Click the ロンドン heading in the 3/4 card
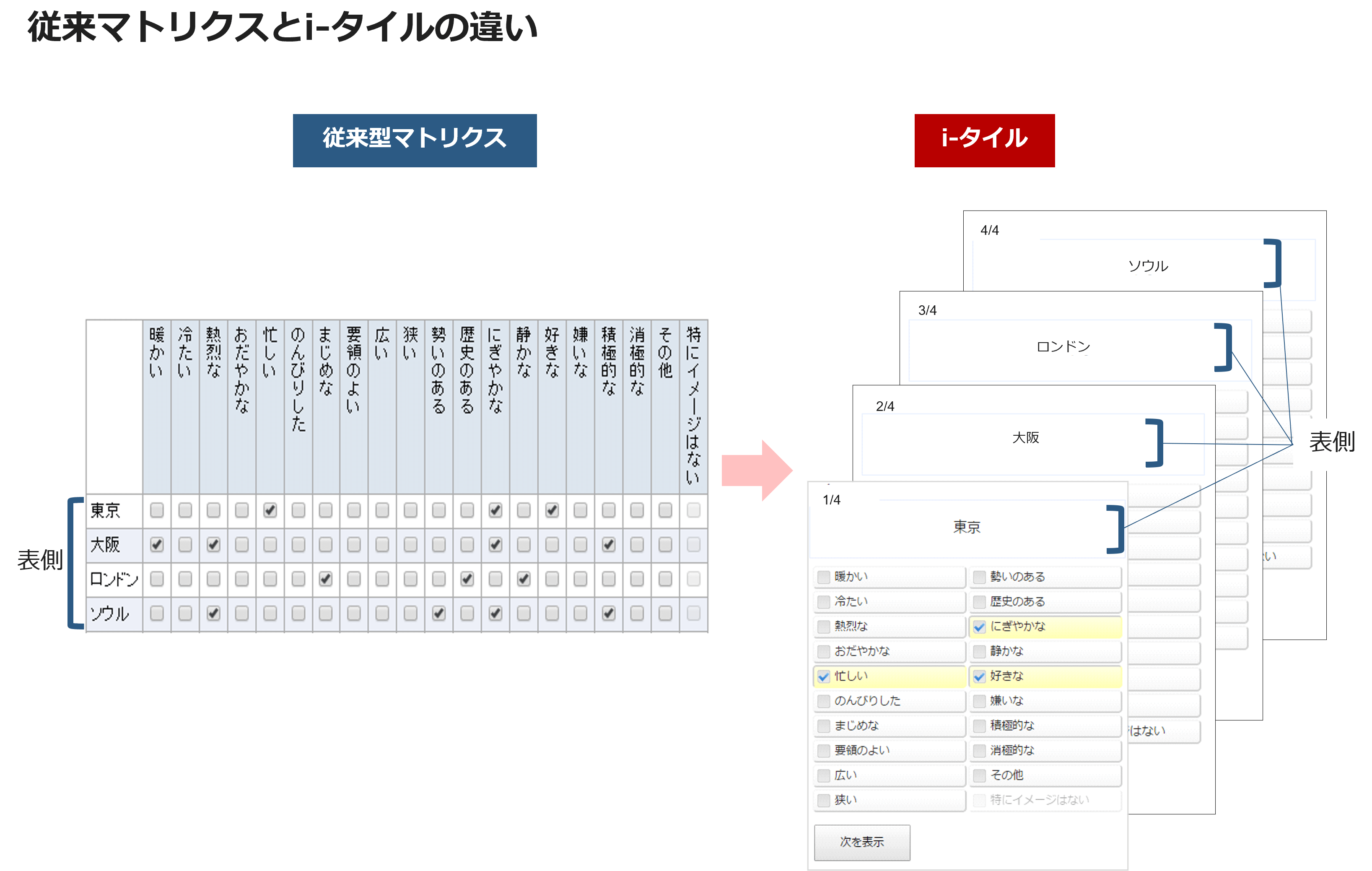The height and width of the screenshot is (871, 1372). [1063, 347]
